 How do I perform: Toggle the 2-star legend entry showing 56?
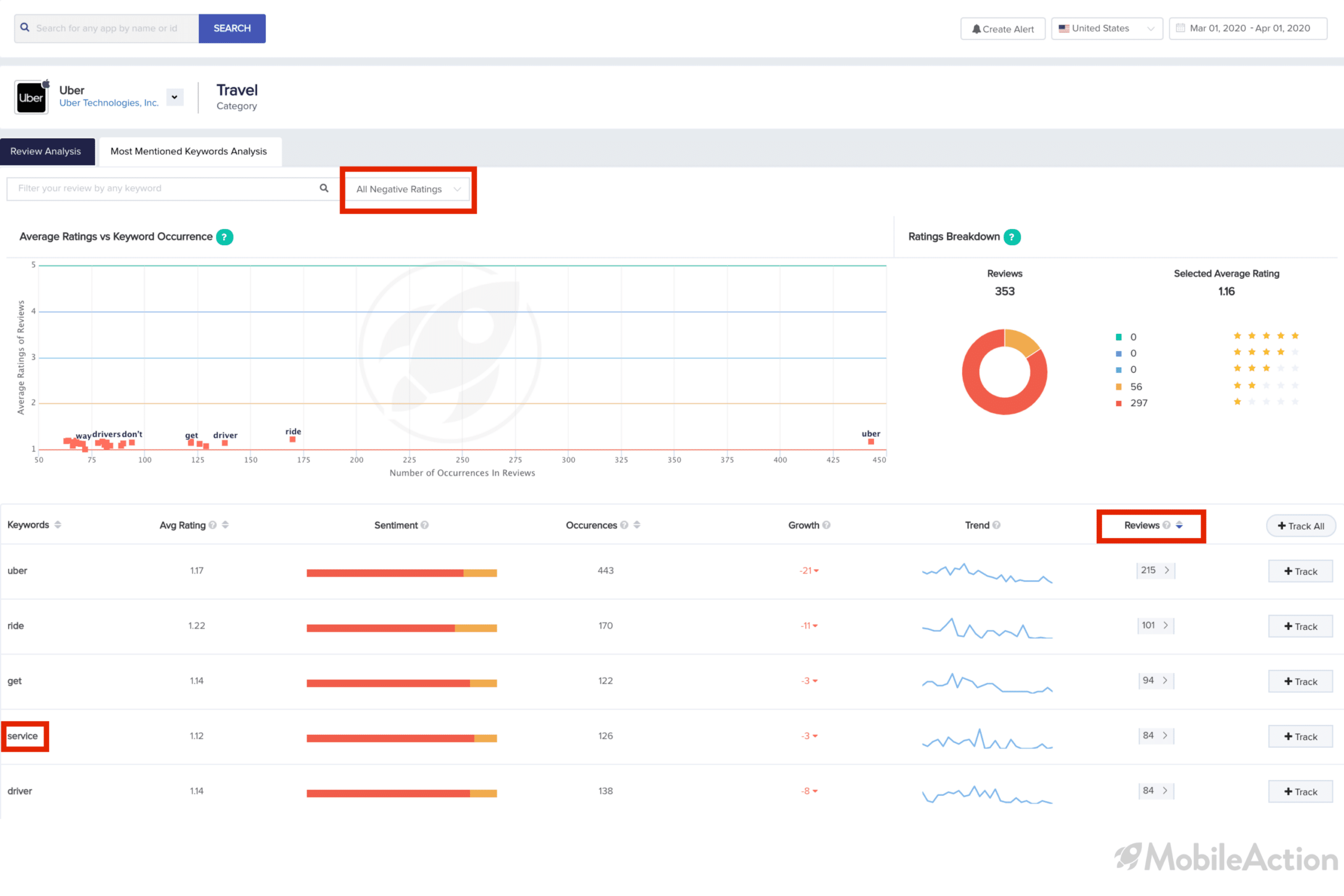1129,386
